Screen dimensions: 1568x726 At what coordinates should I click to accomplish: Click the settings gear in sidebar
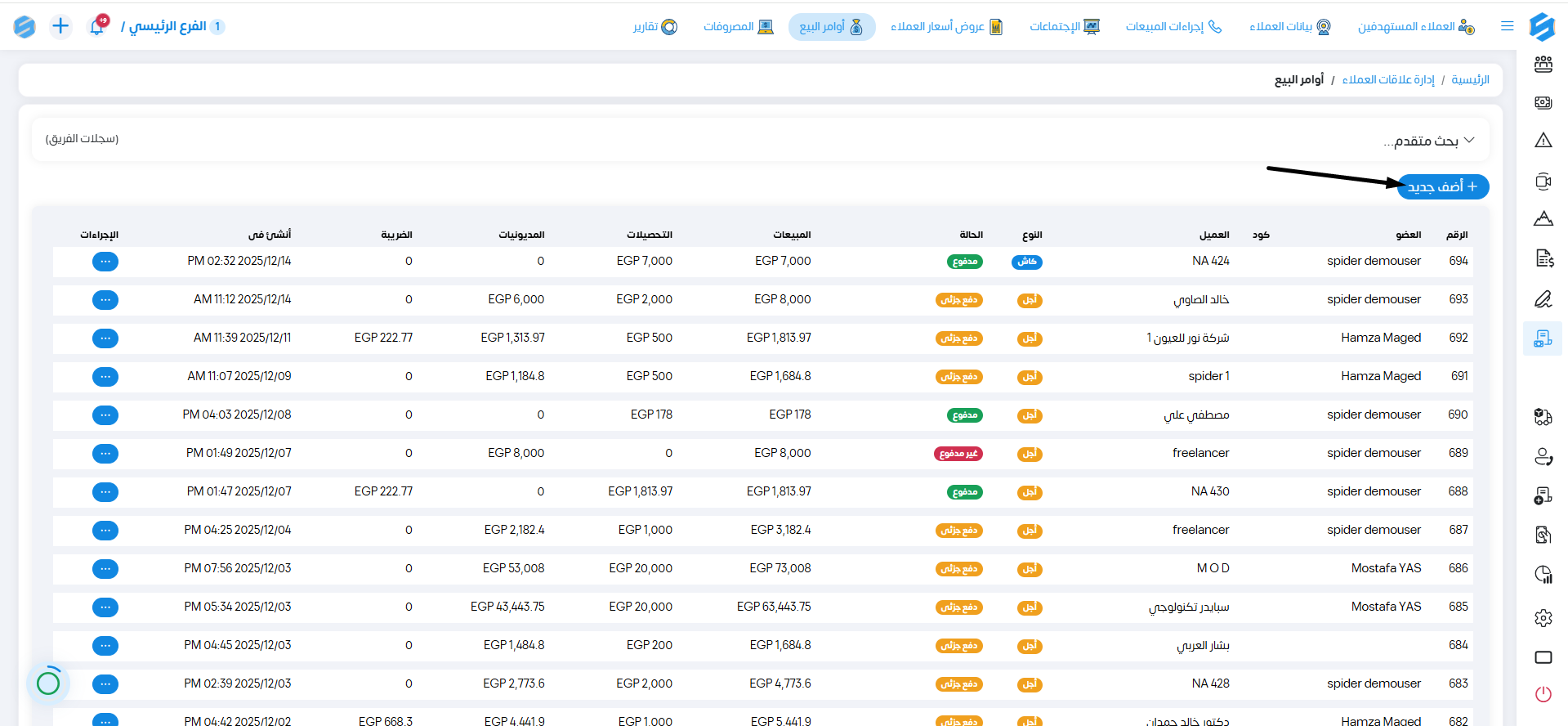1543,618
